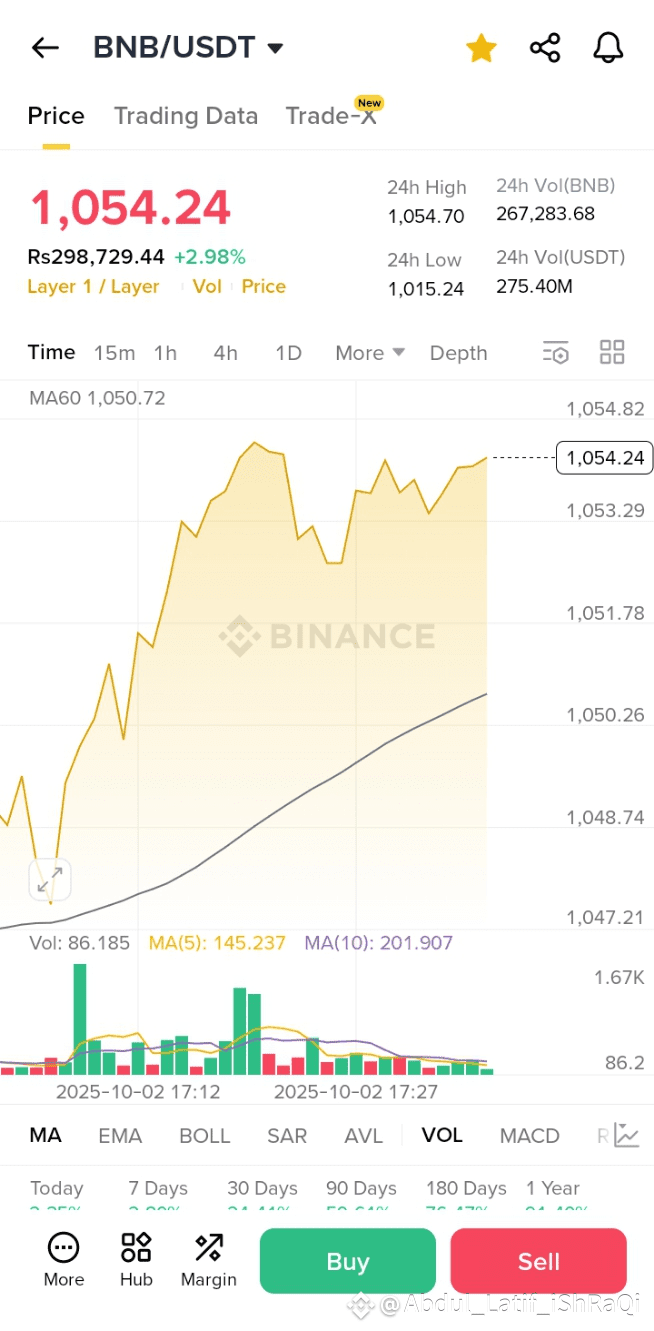
Task: Expand the More timeframe dropdown
Action: coord(370,353)
